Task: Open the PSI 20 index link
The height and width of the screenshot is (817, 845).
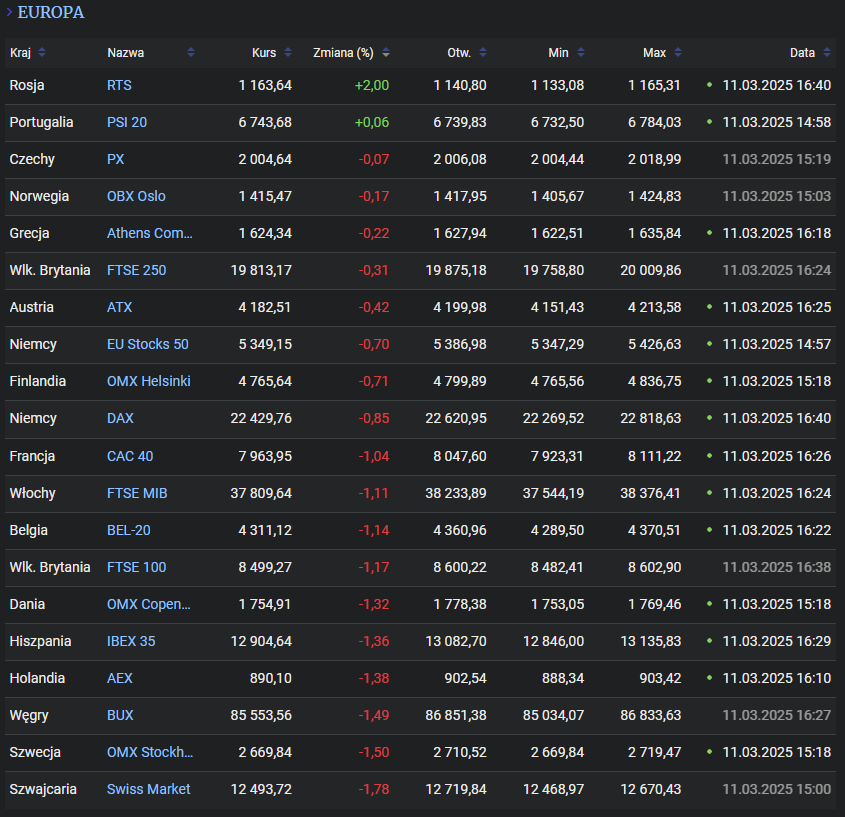Action: tap(127, 123)
